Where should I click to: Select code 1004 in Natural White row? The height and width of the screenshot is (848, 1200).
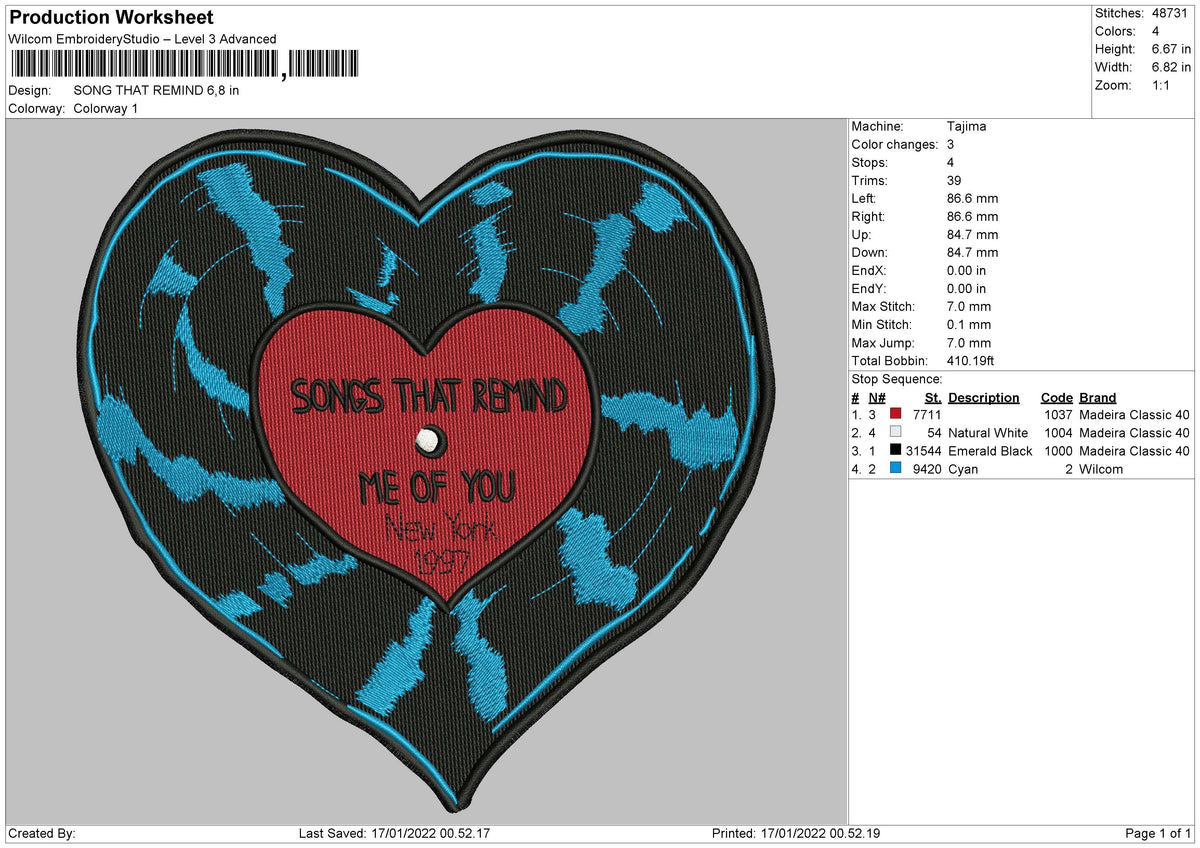click(x=1058, y=433)
